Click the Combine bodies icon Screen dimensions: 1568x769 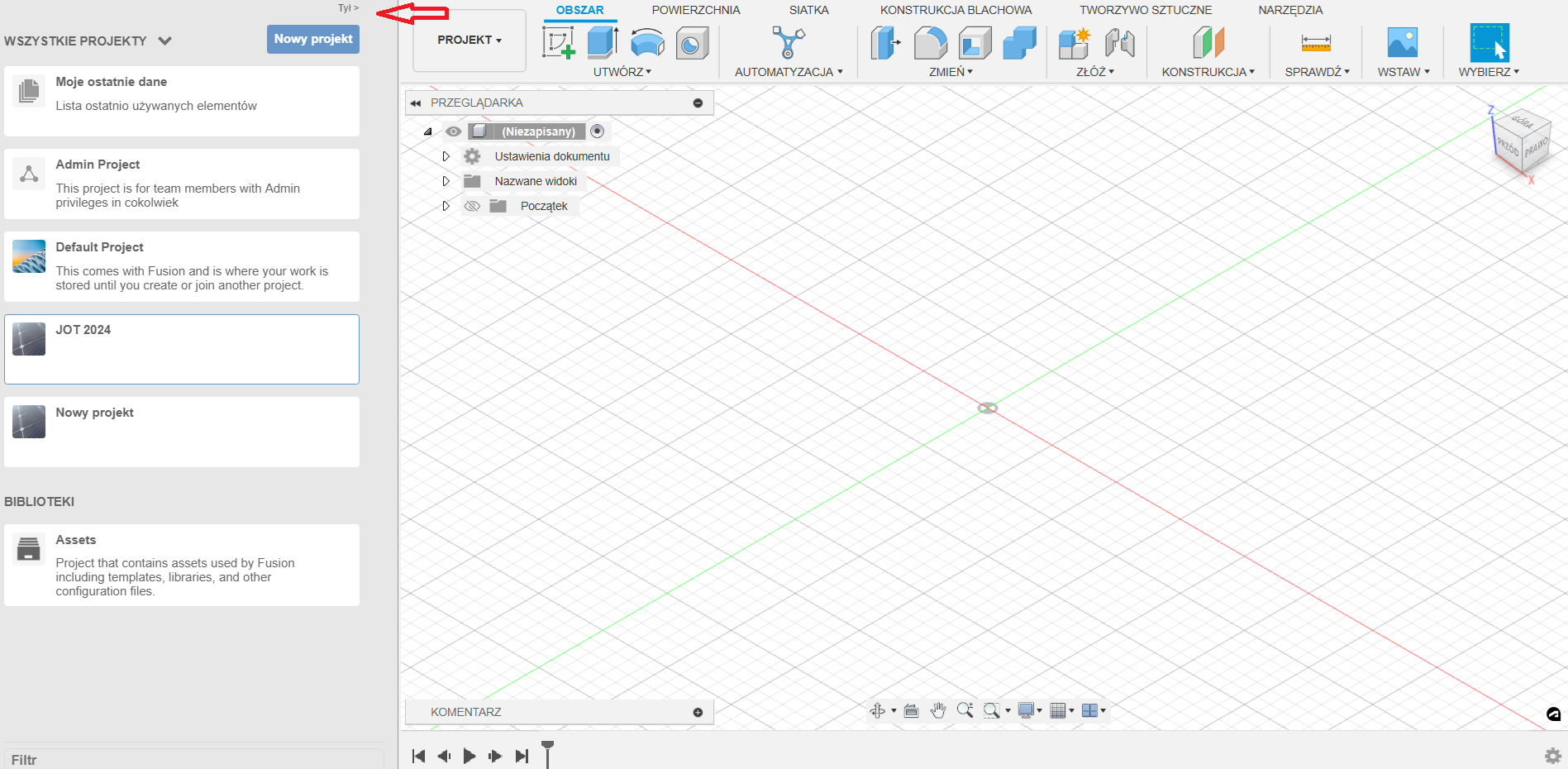[1019, 42]
